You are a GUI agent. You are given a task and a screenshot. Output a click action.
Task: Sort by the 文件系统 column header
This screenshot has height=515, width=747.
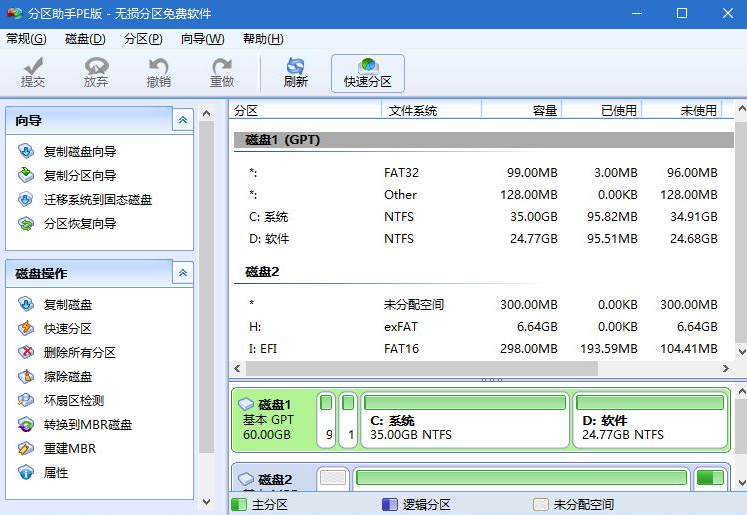click(x=412, y=111)
